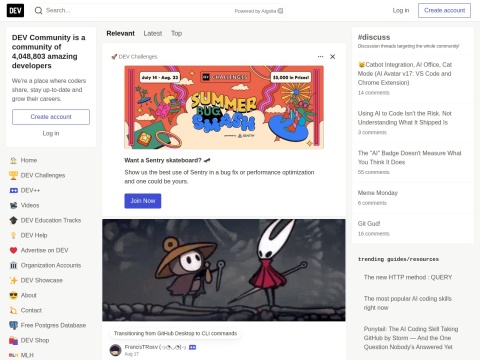
Task: Click the Free Postgres Database elephant icon
Action: (x=13, y=325)
